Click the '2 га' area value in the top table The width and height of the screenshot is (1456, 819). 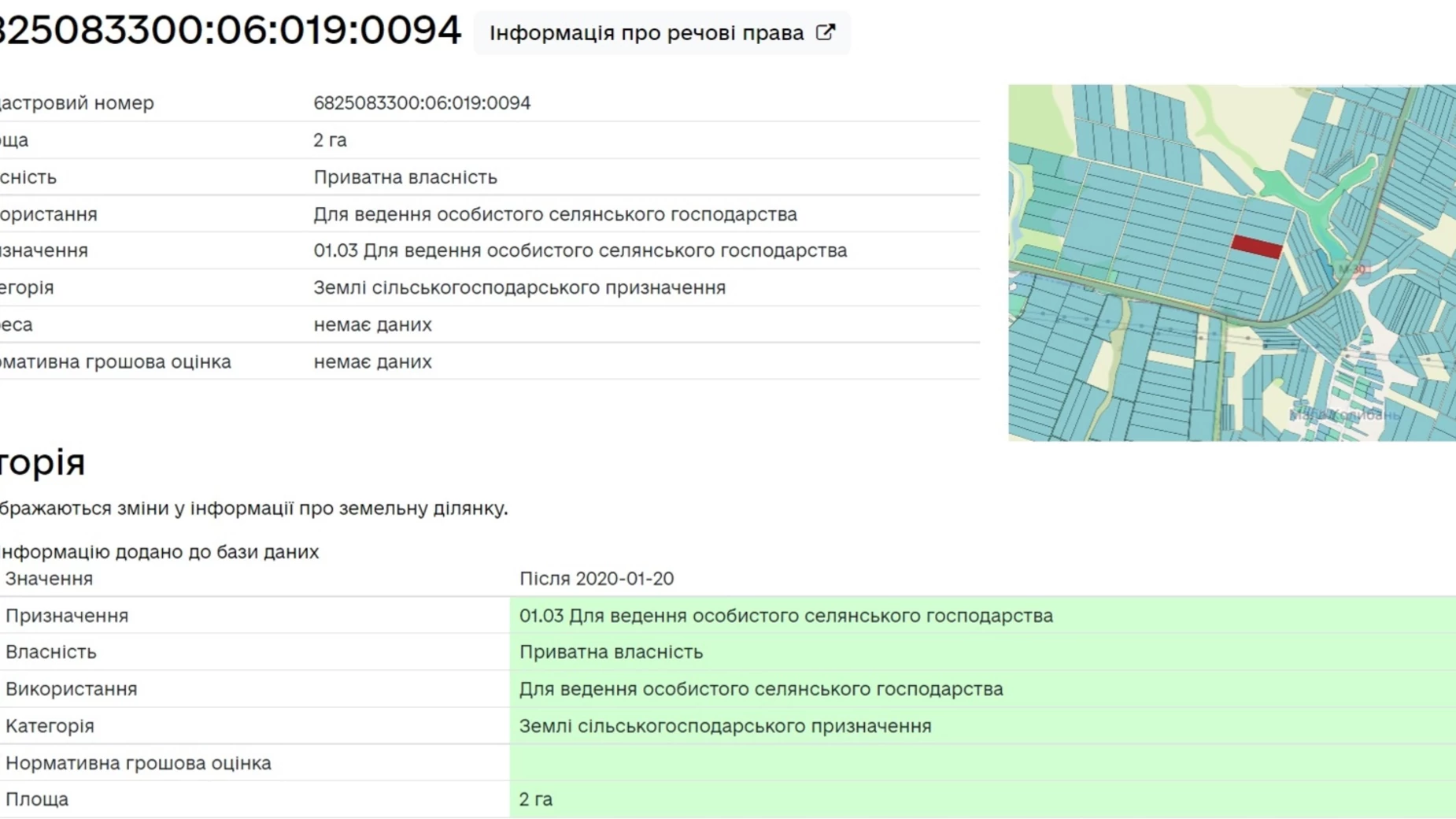pyautogui.click(x=330, y=140)
